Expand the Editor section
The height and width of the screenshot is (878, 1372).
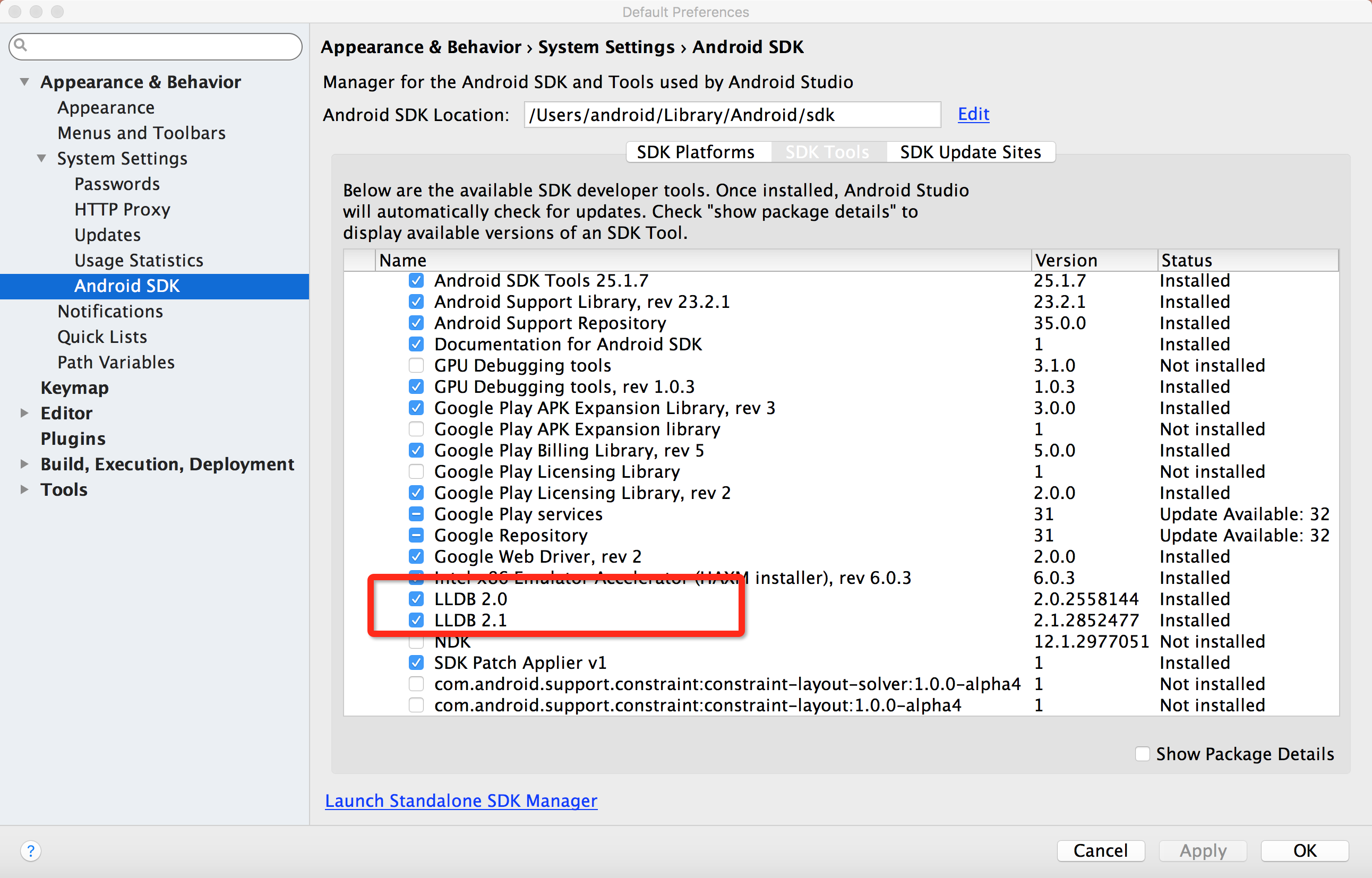coord(24,414)
